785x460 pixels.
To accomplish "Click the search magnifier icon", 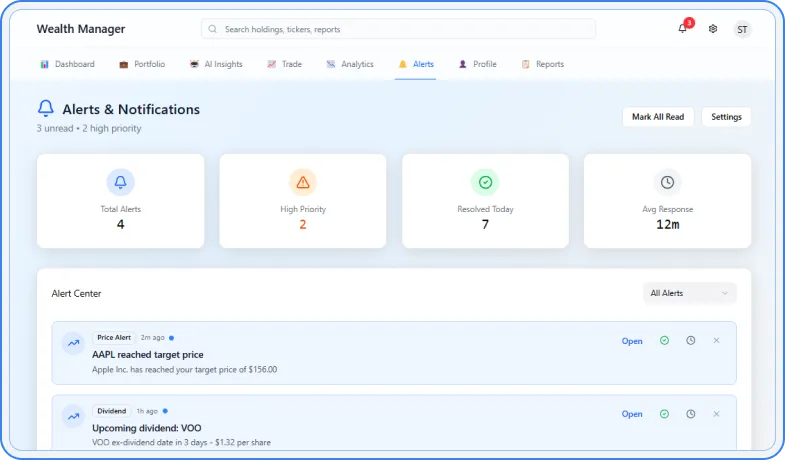I will (213, 29).
